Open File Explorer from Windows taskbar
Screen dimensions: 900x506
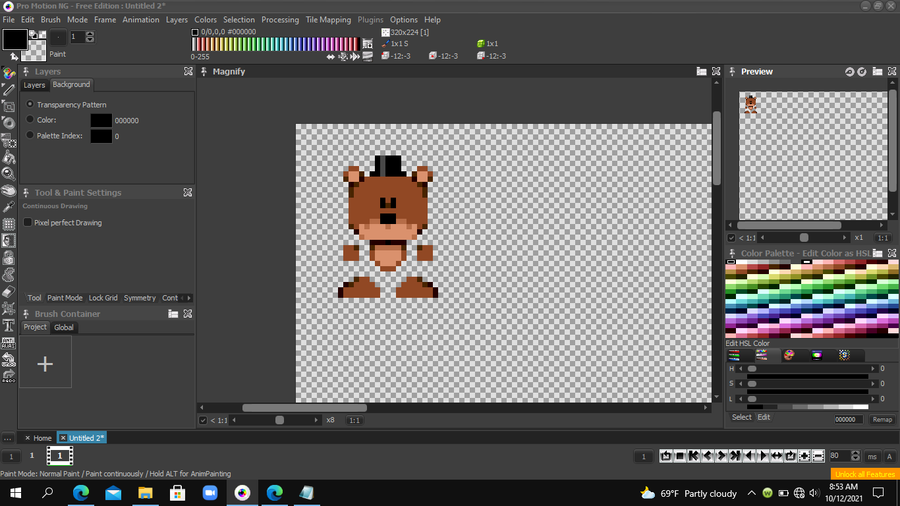coord(145,493)
